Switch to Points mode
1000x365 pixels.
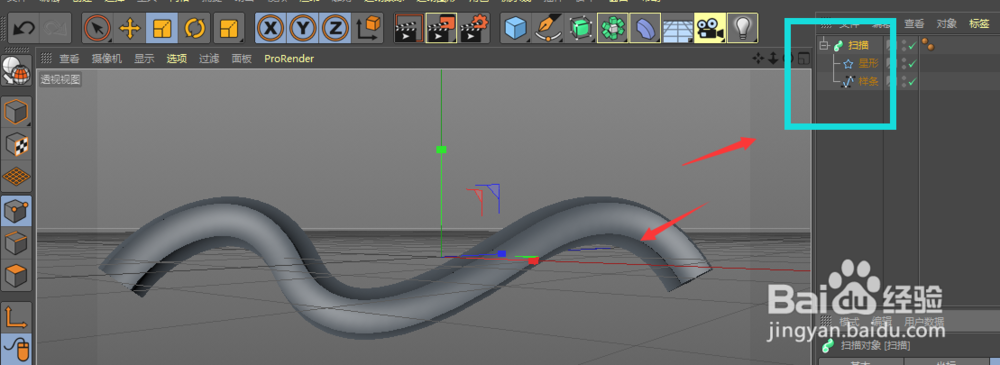tap(17, 211)
